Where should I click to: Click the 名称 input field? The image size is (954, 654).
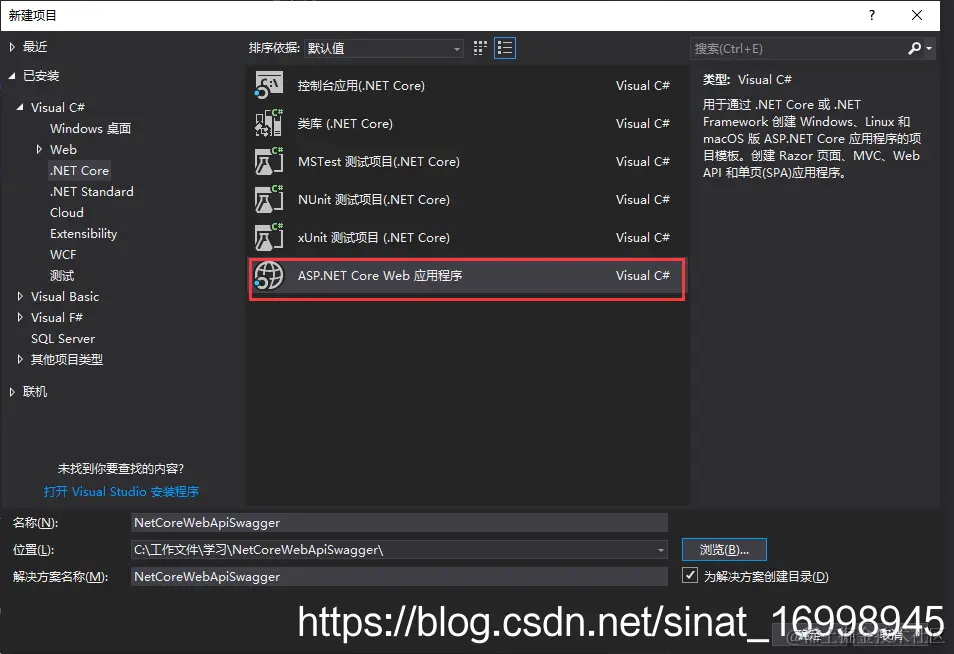399,523
